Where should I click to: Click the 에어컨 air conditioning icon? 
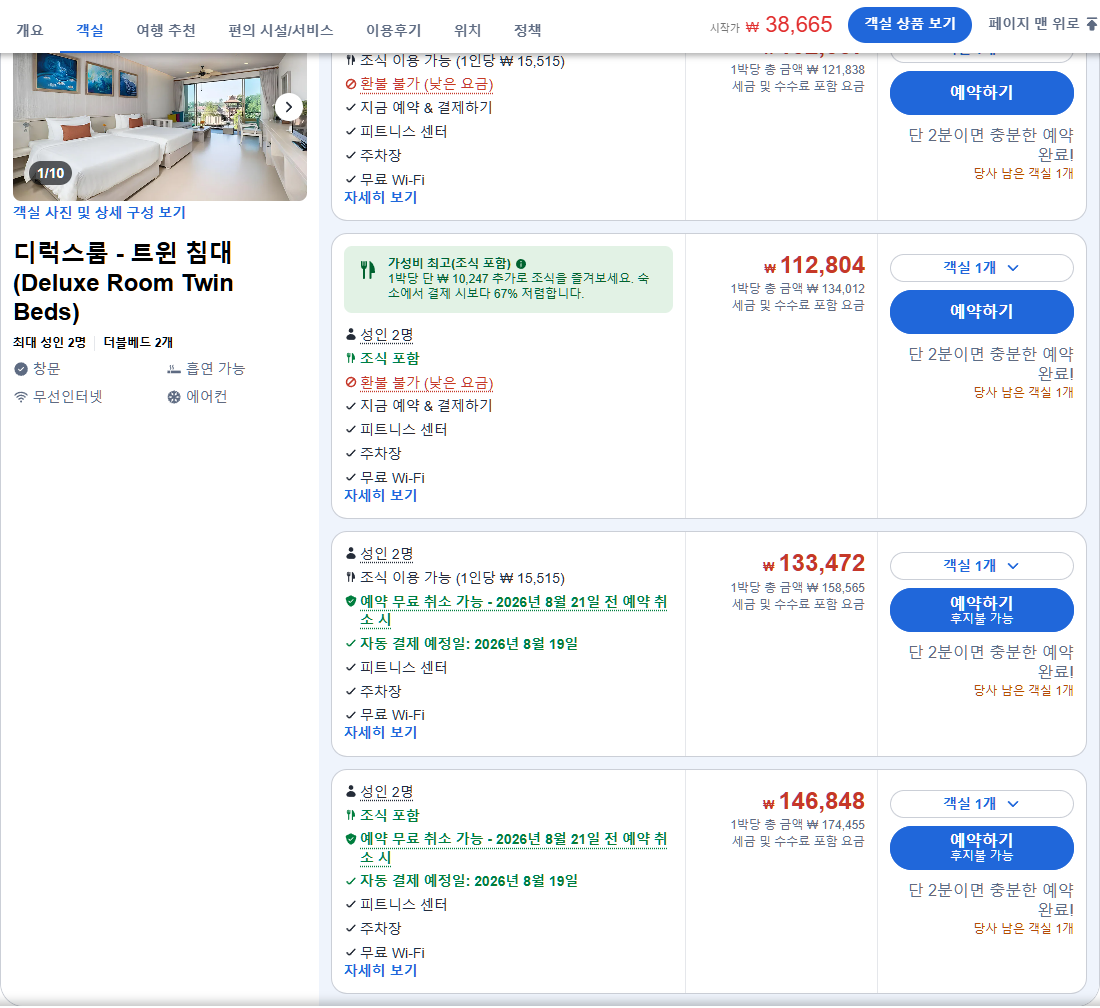pyautogui.click(x=174, y=397)
